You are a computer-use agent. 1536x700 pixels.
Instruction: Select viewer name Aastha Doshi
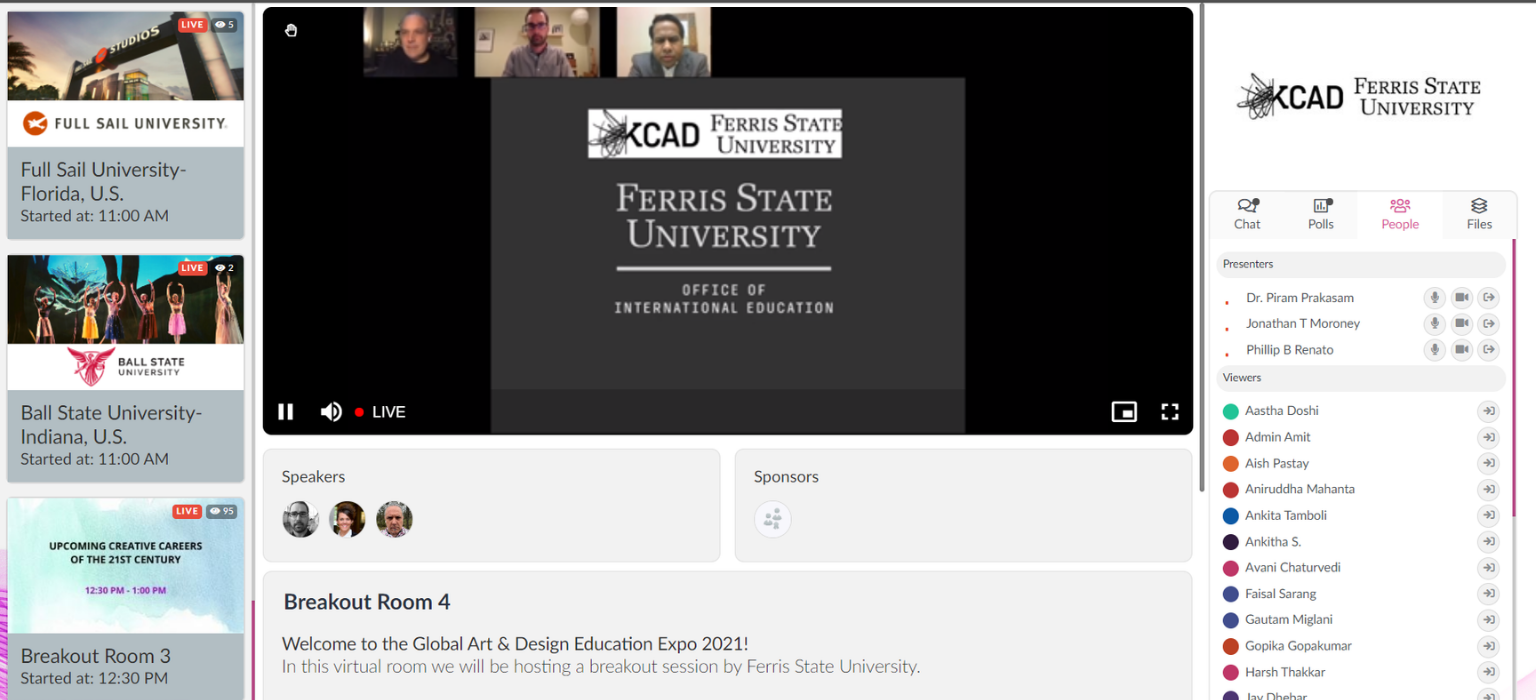click(x=1282, y=411)
